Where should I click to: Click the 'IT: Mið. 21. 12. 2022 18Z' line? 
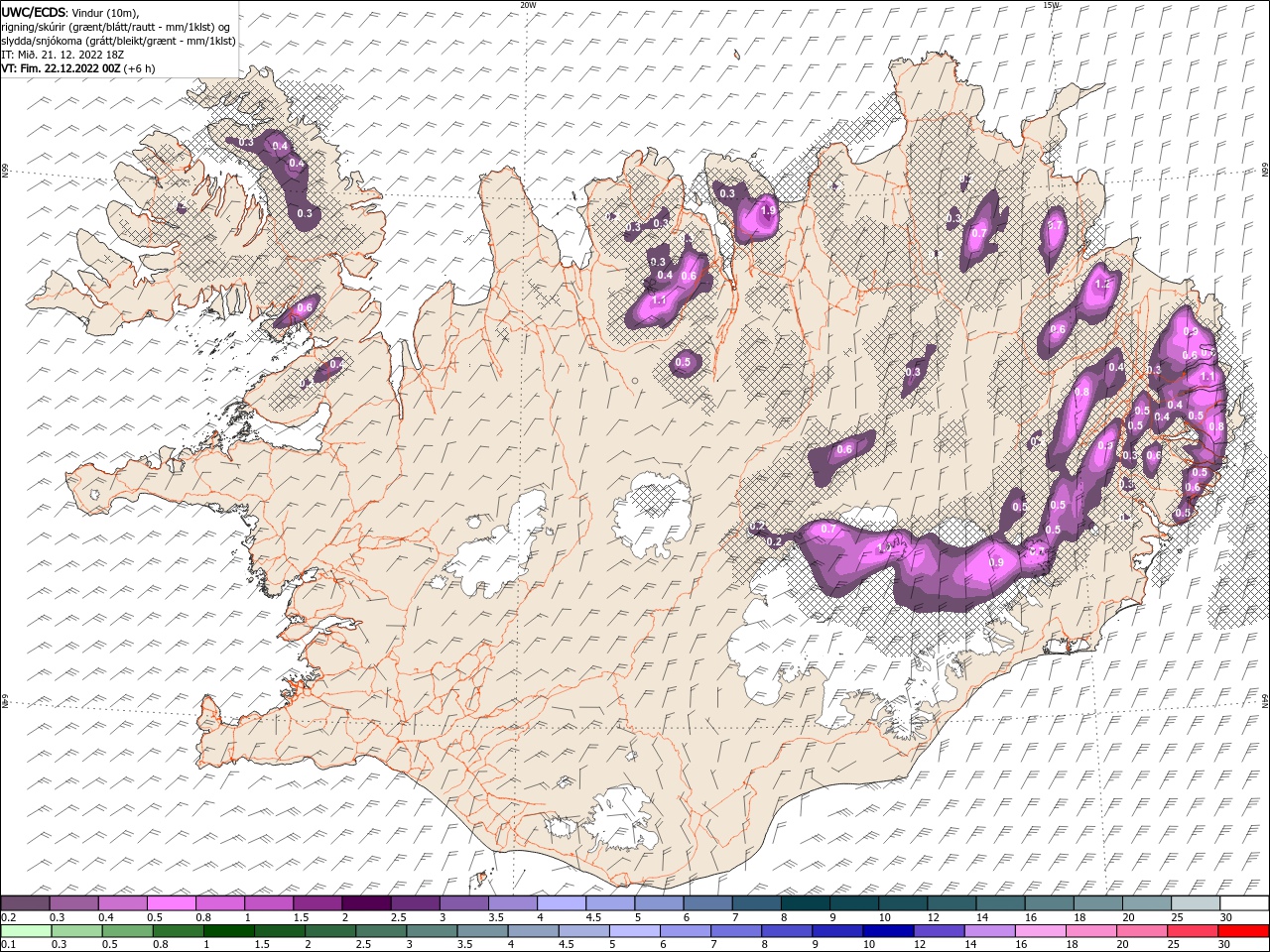click(62, 54)
